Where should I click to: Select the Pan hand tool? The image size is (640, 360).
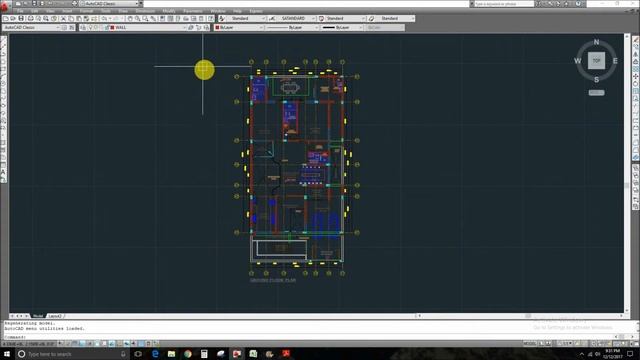click(x=130, y=18)
